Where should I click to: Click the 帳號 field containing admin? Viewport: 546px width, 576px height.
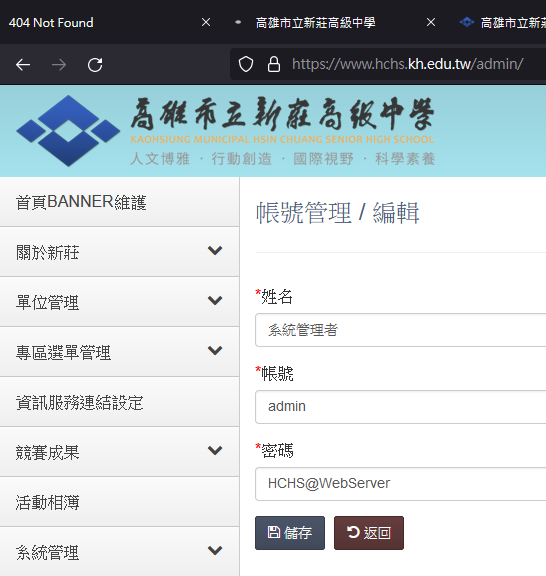400,407
